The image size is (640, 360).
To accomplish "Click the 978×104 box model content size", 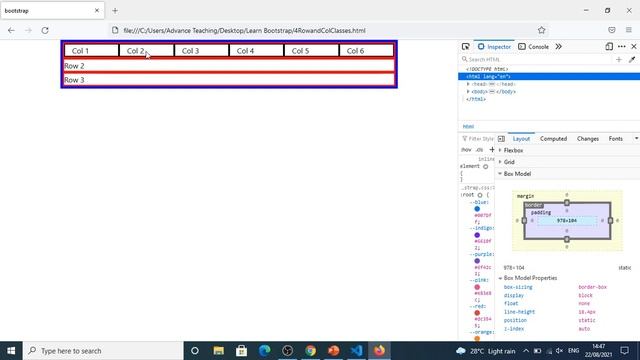I will [567, 221].
